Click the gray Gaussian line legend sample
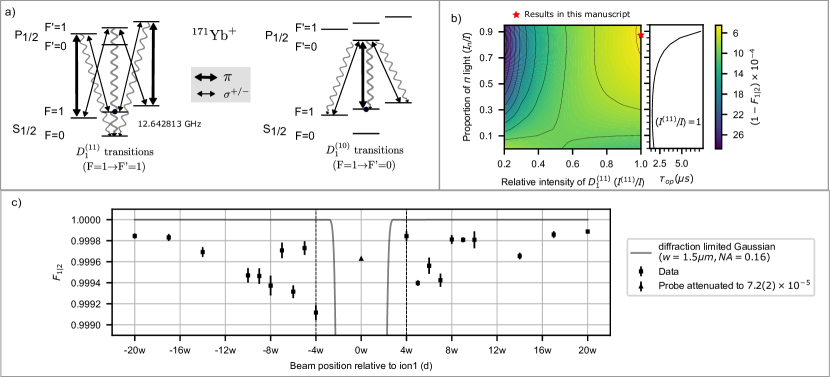The image size is (830, 377). (641, 252)
